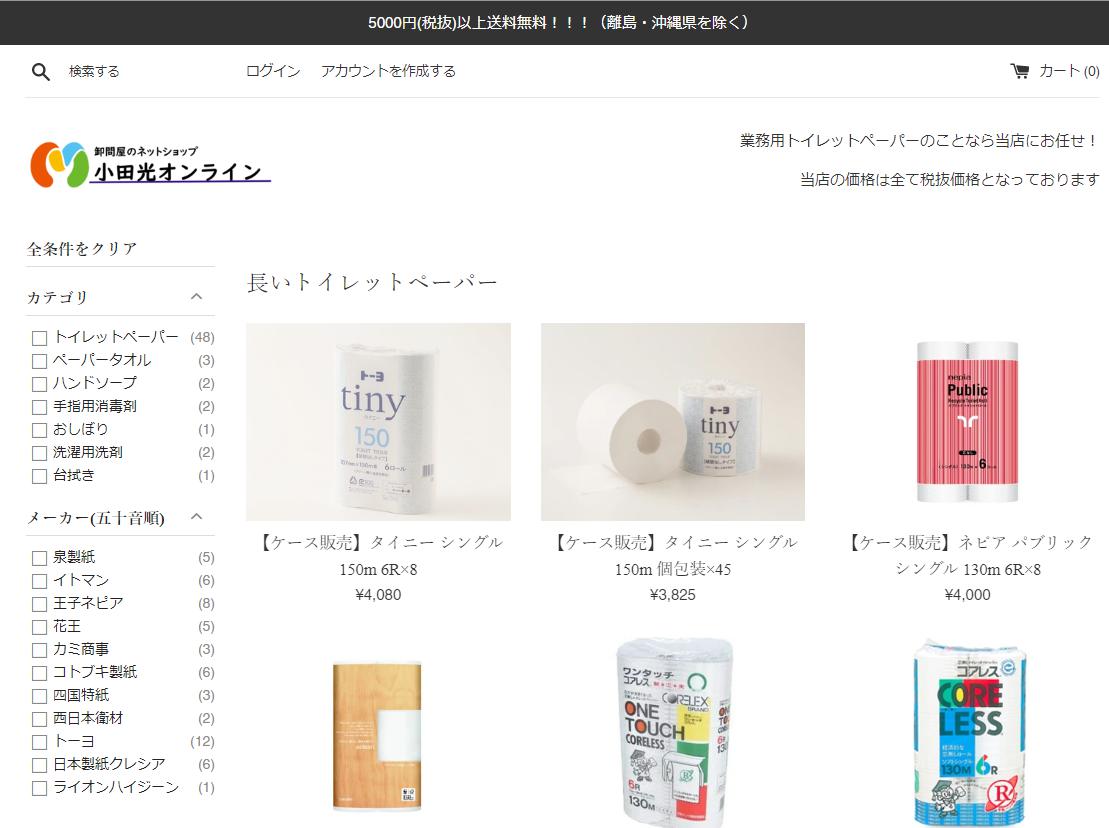Open the ONE TOUCH CORELESS product image

[673, 733]
